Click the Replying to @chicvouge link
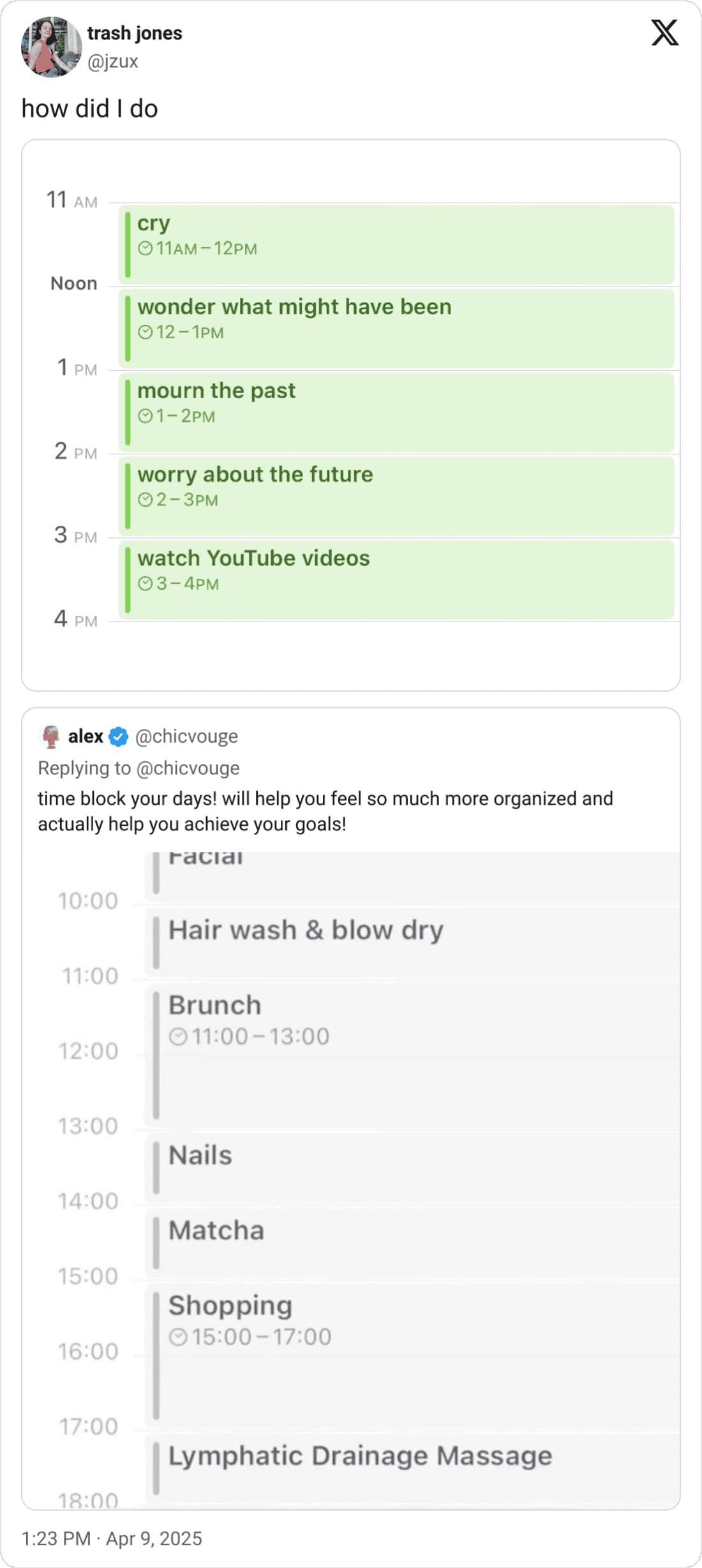The image size is (702, 1568). tap(138, 768)
